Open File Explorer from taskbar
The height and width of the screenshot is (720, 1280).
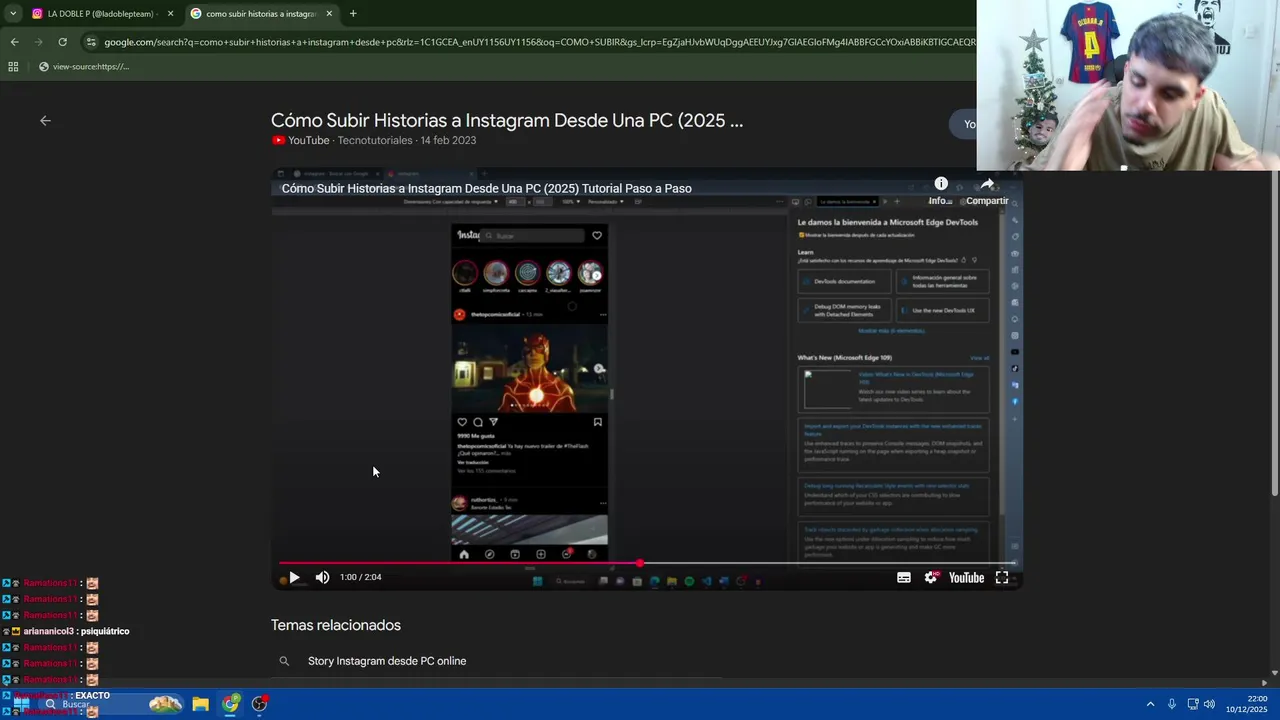200,704
